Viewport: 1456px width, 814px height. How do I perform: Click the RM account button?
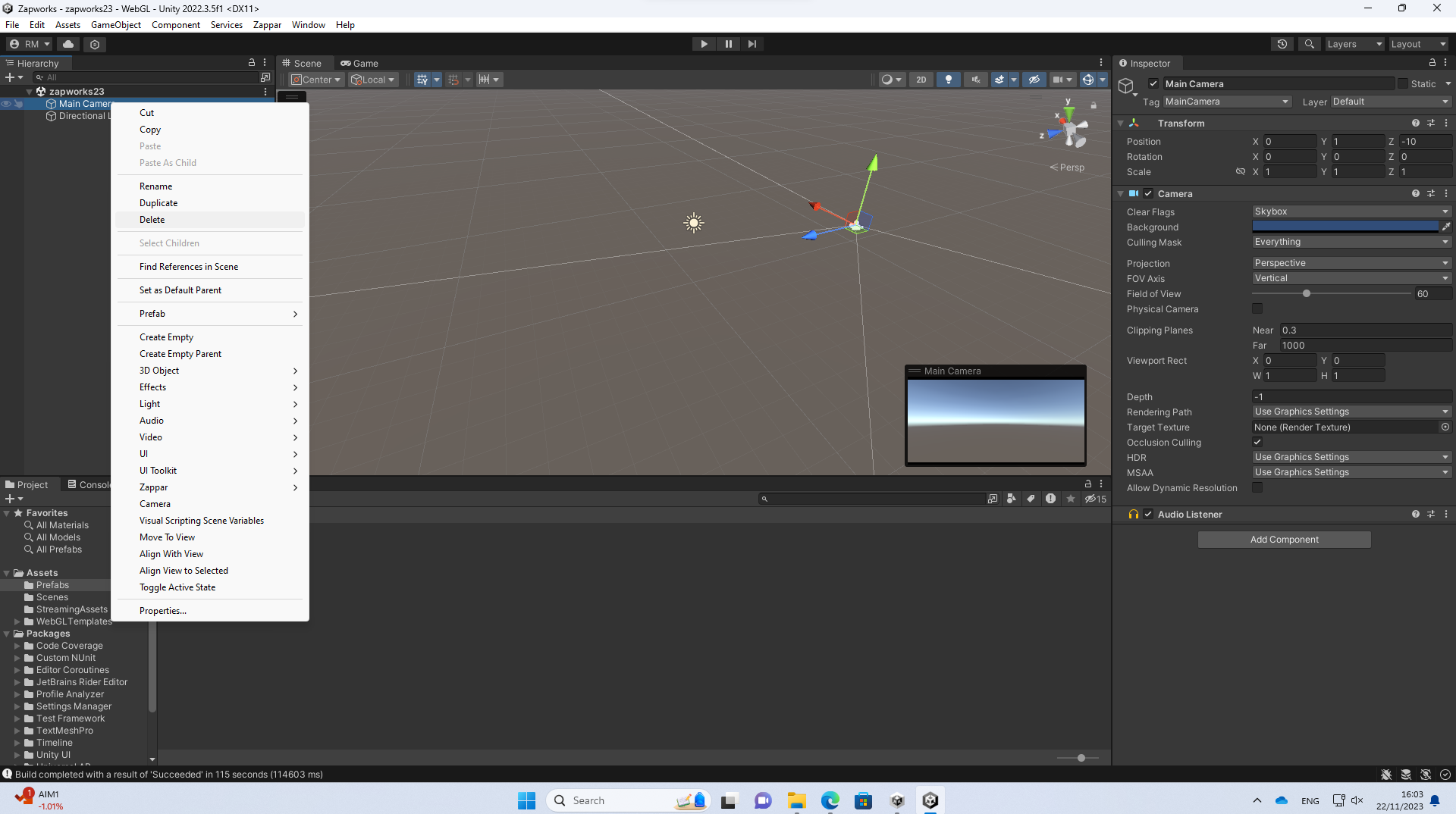29,44
